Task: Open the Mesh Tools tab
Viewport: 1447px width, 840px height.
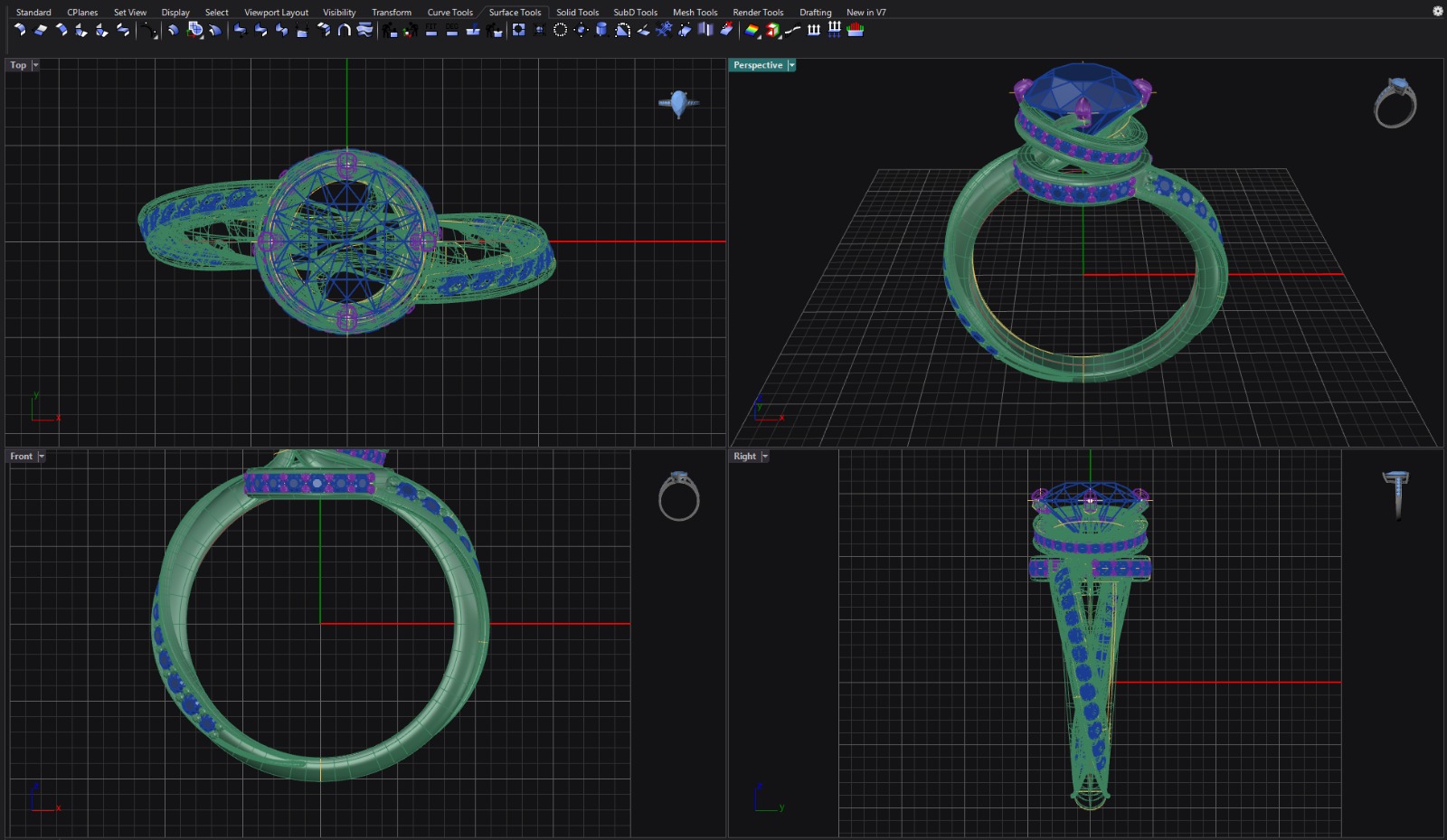Action: [x=695, y=13]
